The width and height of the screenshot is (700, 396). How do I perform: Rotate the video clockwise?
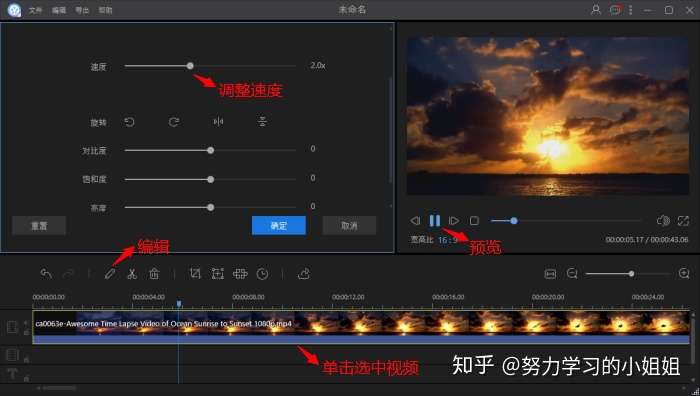(174, 122)
